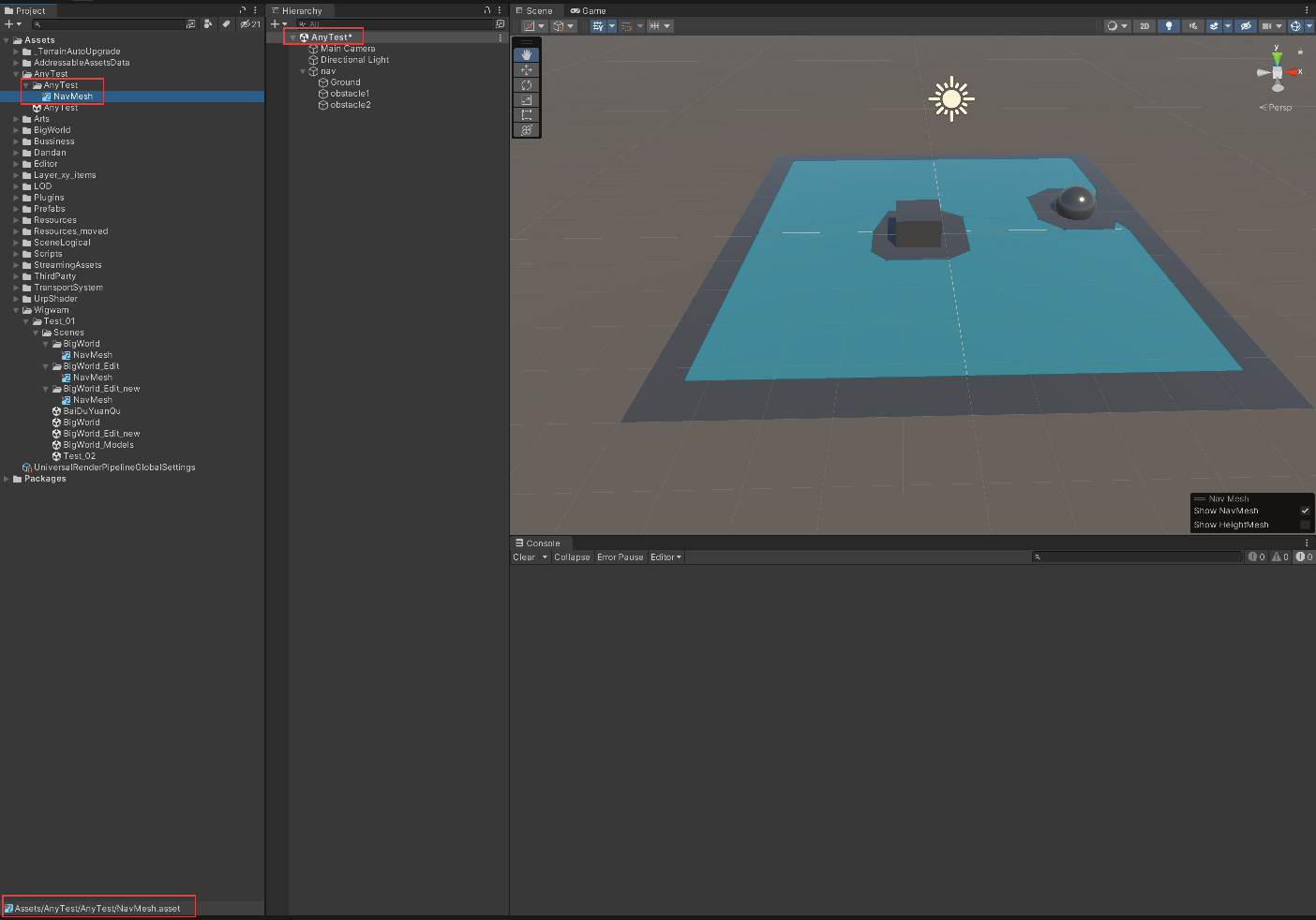
Task: Select the Hand tool in scene toolbar
Action: (526, 54)
